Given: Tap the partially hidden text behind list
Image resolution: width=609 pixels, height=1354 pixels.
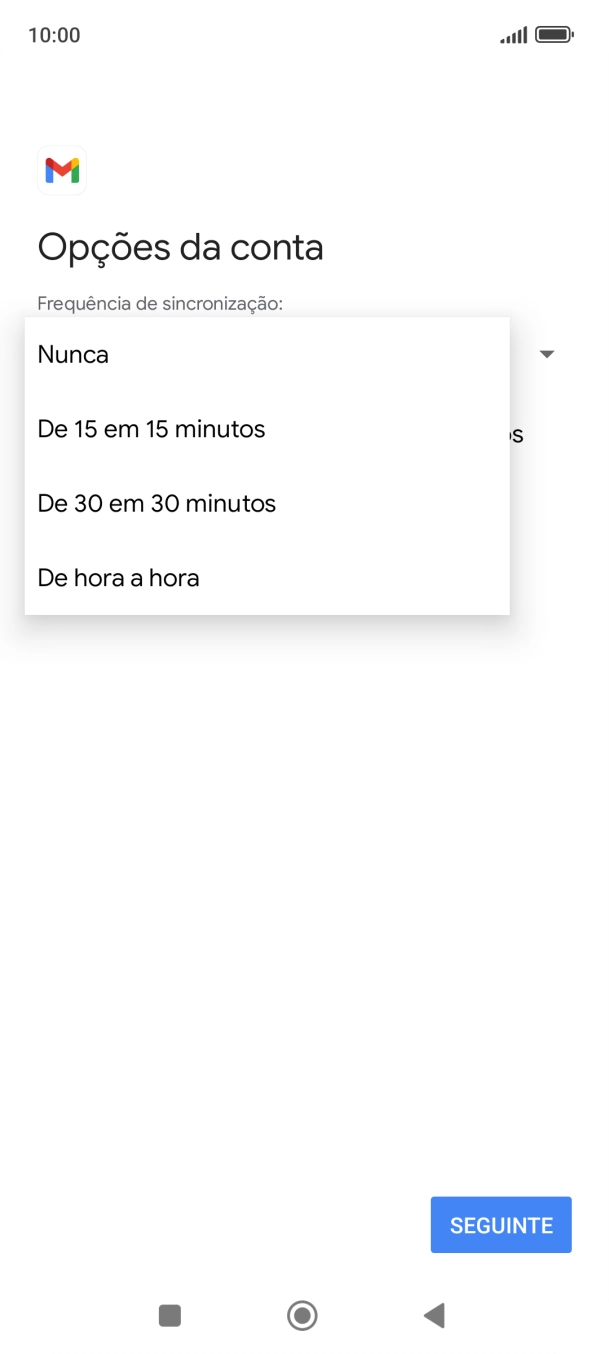Looking at the screenshot, I should tap(517, 433).
